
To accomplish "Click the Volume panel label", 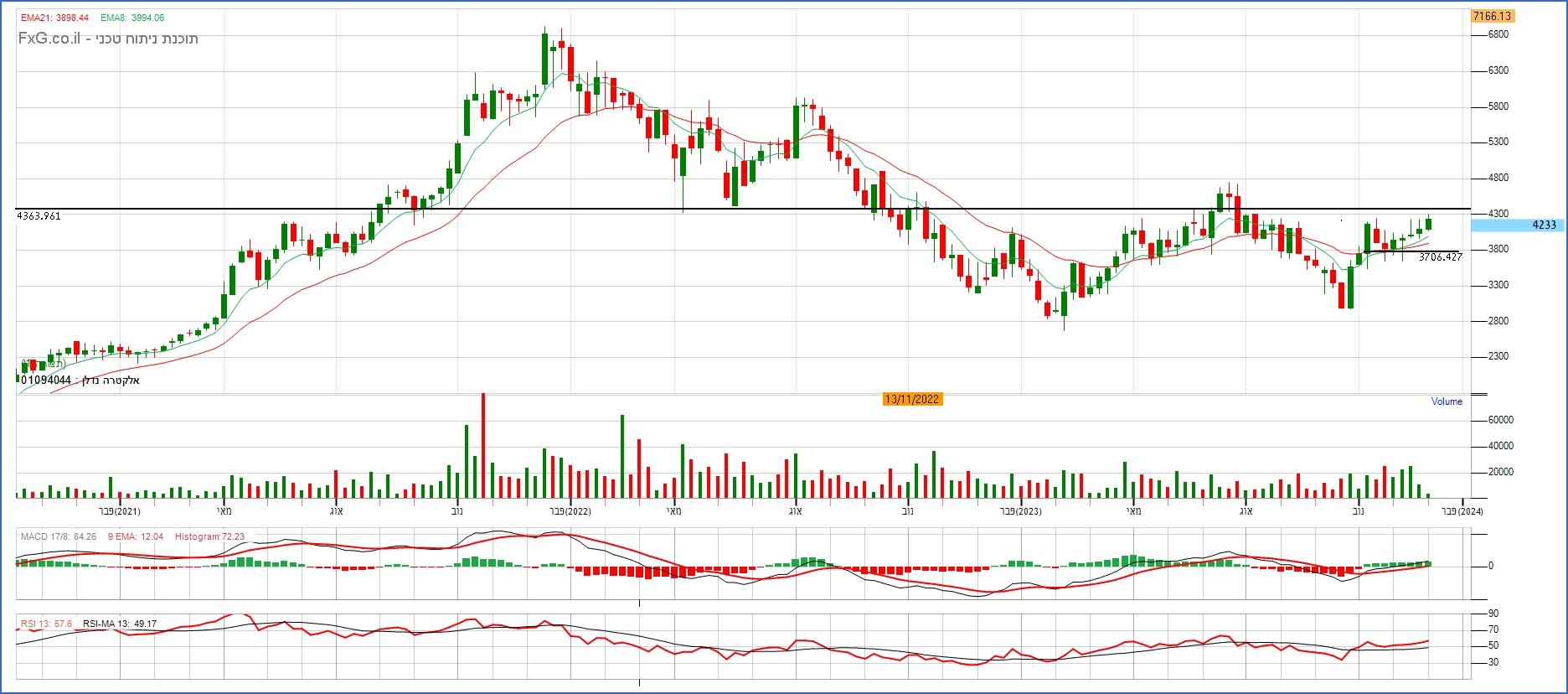I will coord(1446,401).
